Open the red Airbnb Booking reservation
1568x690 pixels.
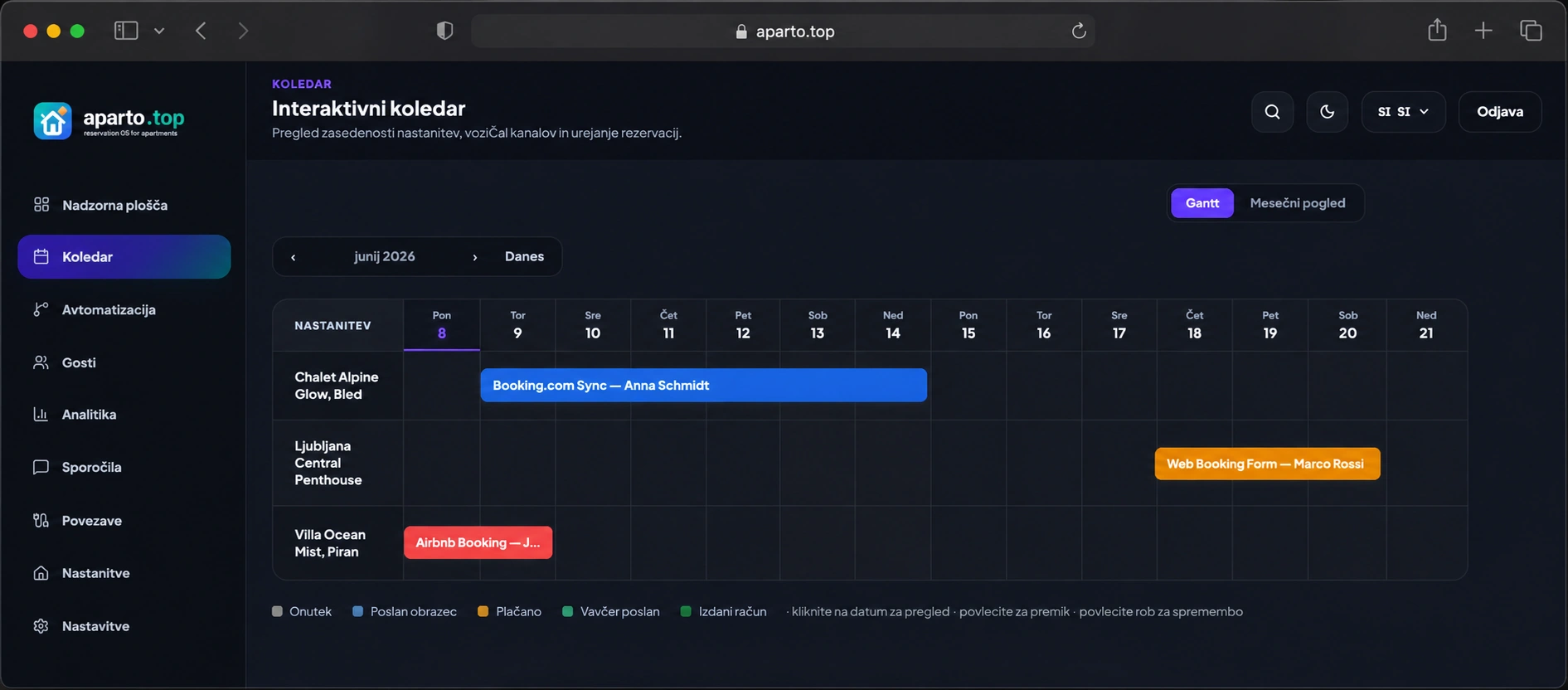(478, 542)
